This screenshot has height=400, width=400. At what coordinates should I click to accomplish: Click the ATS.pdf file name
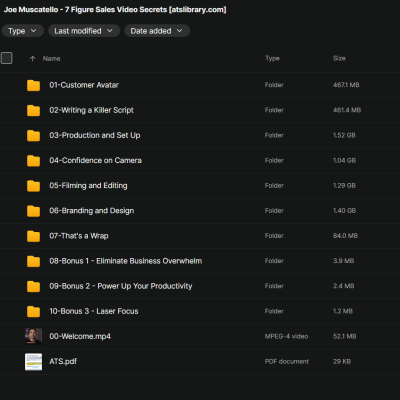click(x=63, y=361)
